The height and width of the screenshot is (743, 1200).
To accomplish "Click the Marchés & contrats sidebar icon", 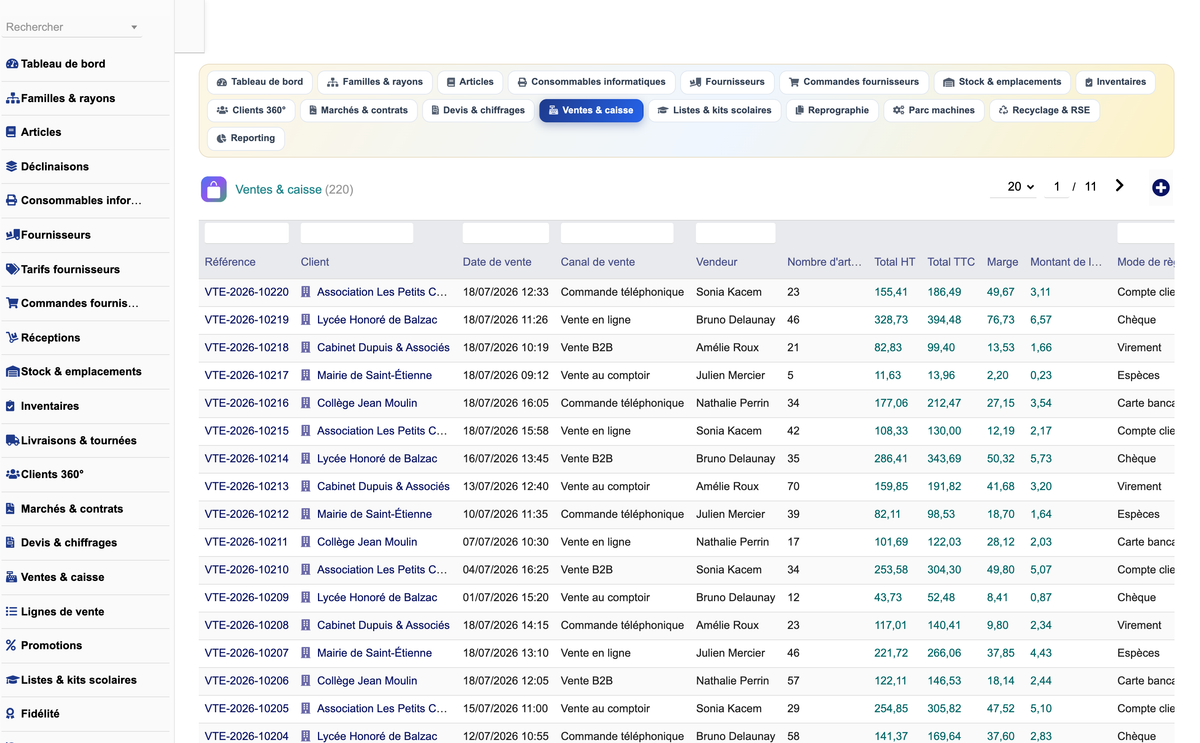I will click(11, 509).
